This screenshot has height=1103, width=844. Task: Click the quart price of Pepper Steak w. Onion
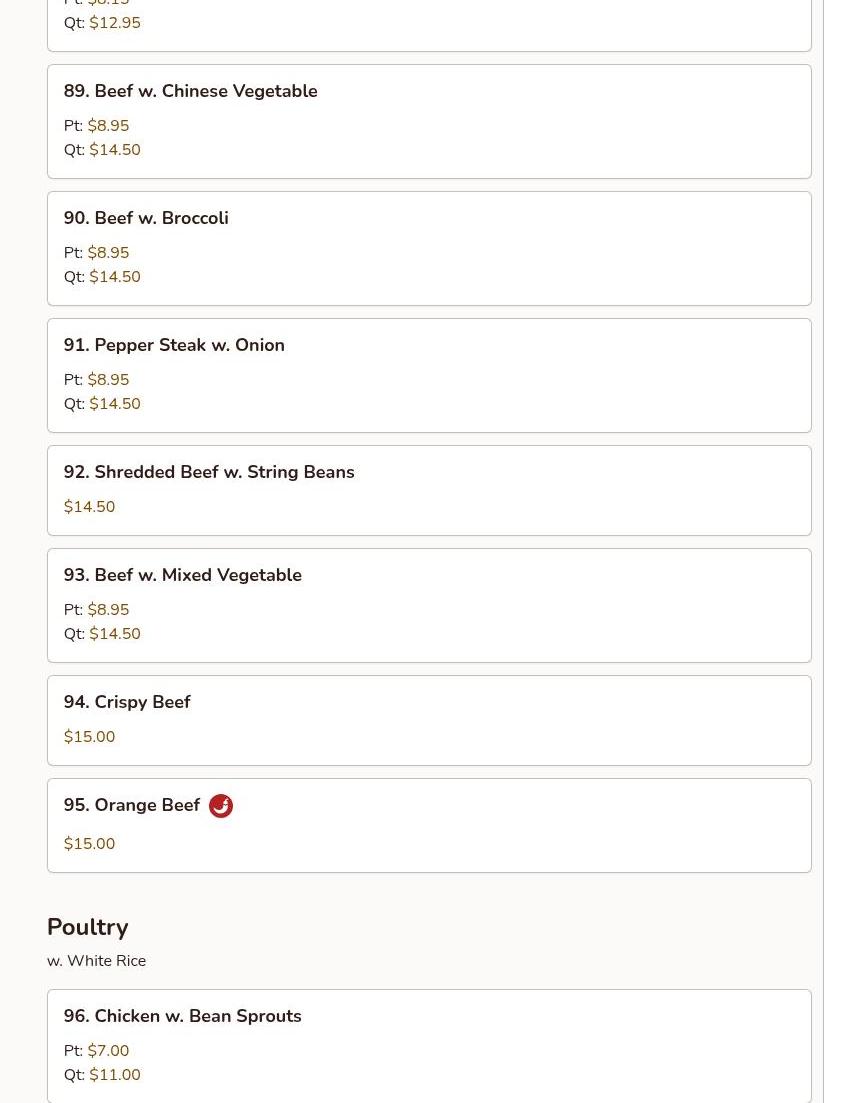tap(115, 404)
